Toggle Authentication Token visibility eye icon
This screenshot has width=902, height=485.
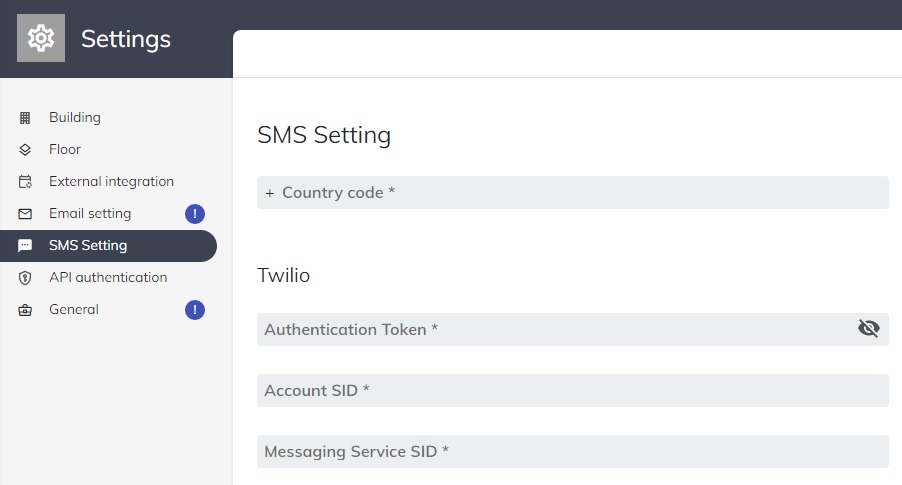pyautogui.click(x=868, y=328)
